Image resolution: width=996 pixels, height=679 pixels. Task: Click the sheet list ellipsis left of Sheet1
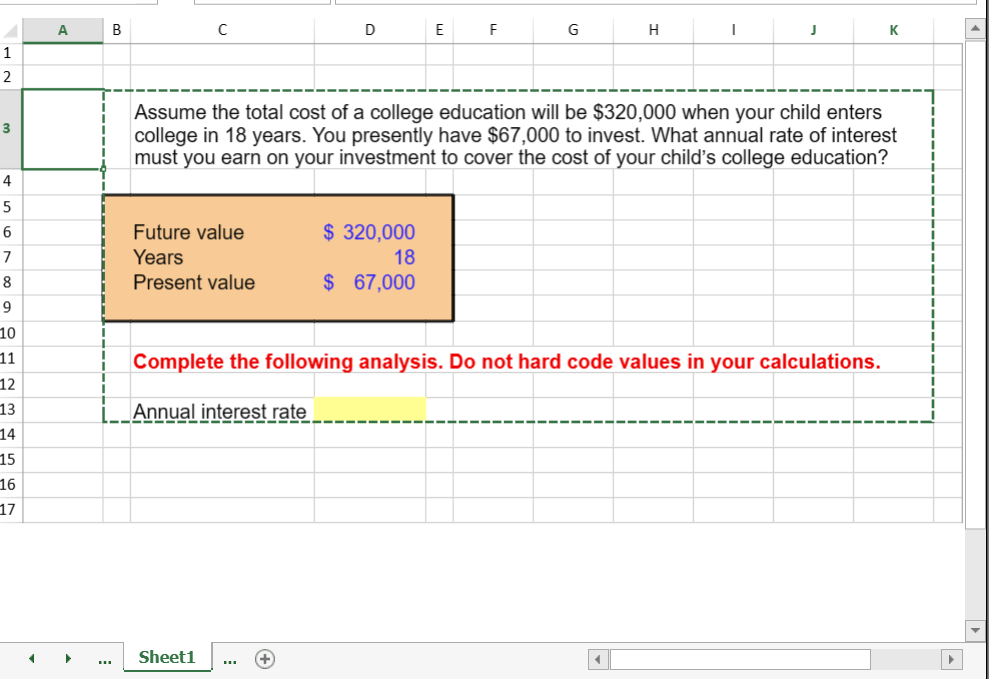[x=104, y=658]
